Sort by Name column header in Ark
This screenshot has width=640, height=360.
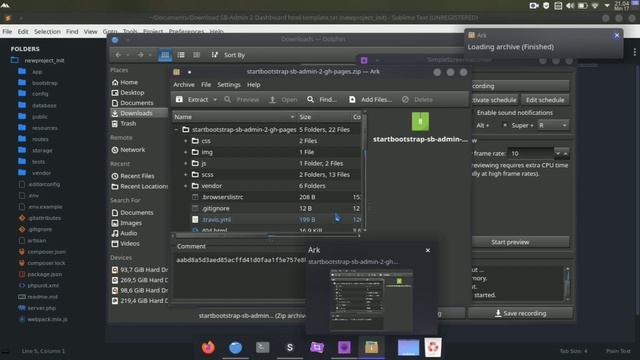(x=234, y=117)
